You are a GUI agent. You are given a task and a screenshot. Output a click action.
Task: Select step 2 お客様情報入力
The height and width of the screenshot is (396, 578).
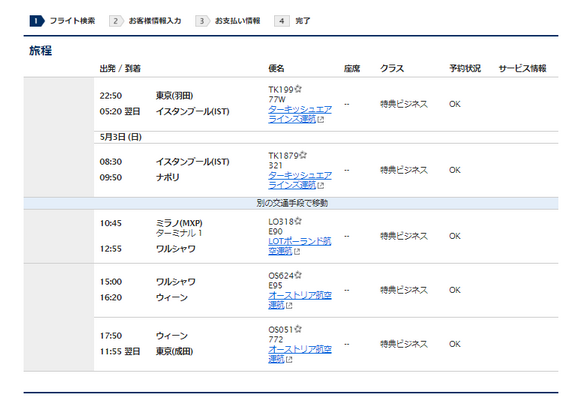[145, 21]
